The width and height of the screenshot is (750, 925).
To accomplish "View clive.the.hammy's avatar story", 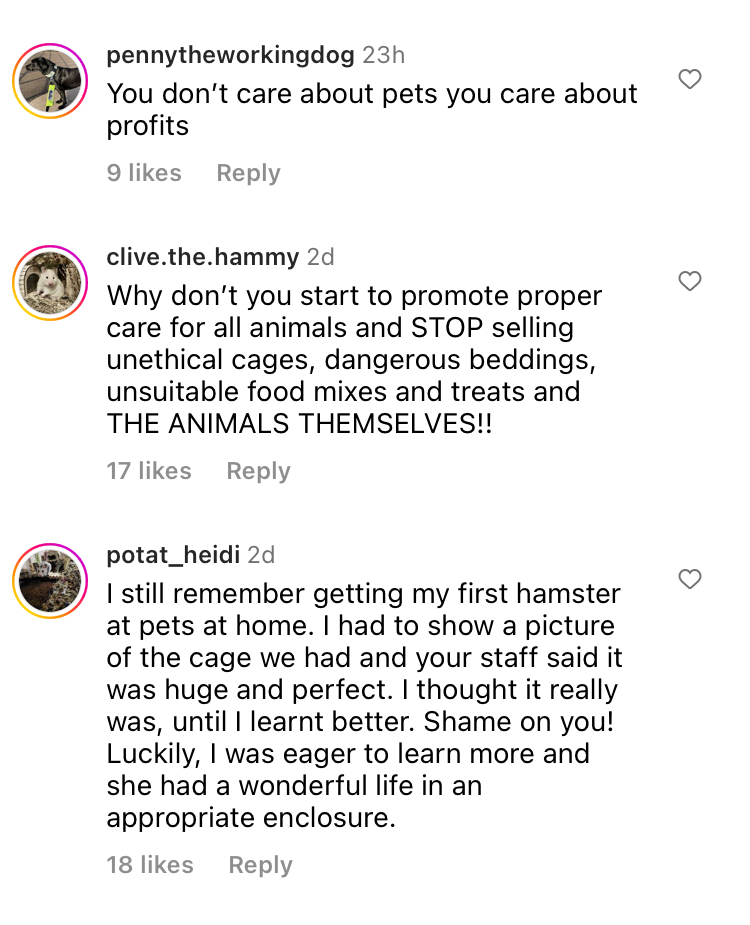I will (x=50, y=283).
